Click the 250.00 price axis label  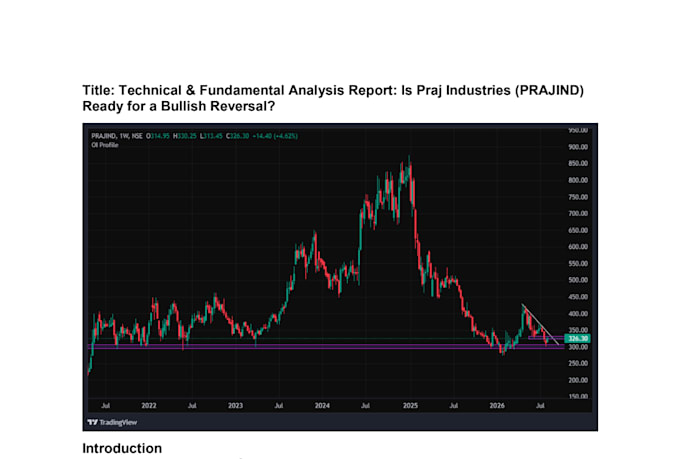coord(578,364)
